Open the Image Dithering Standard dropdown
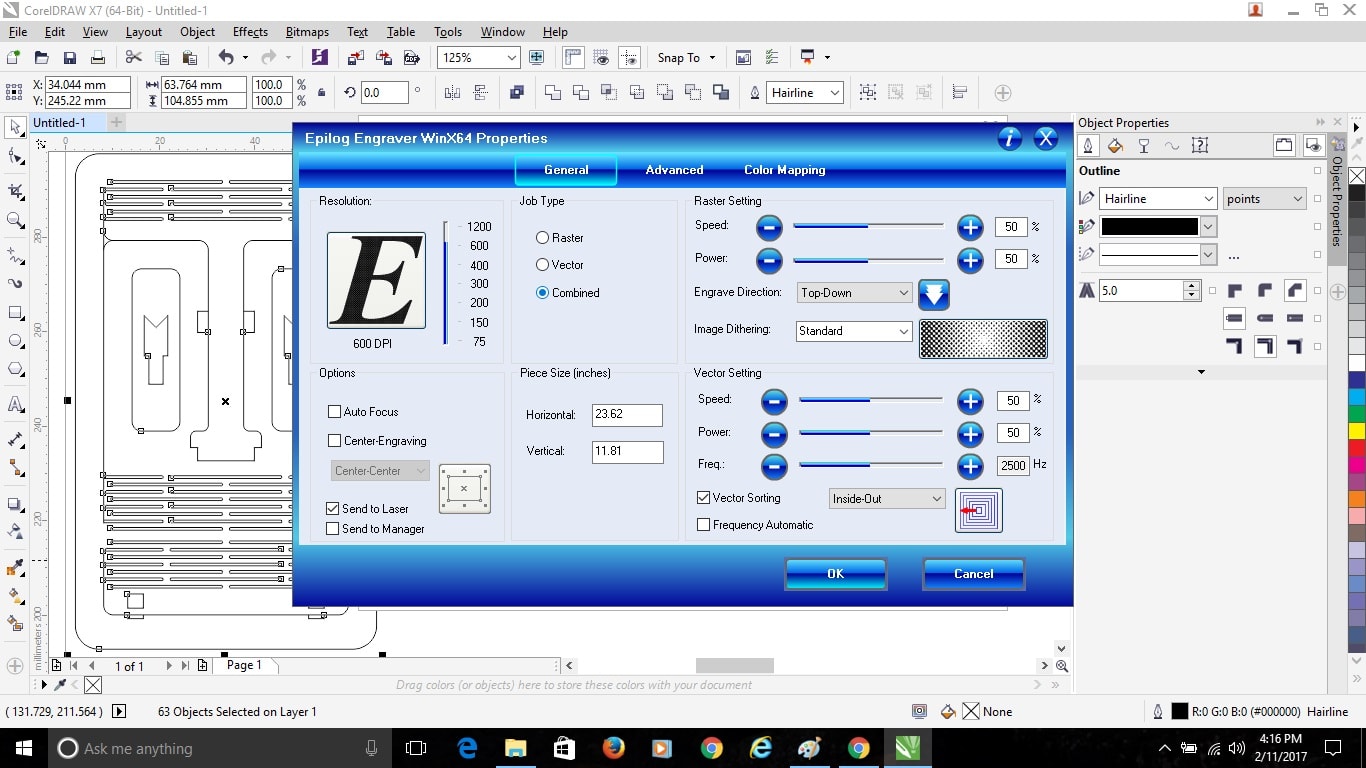The height and width of the screenshot is (768, 1366). (854, 331)
